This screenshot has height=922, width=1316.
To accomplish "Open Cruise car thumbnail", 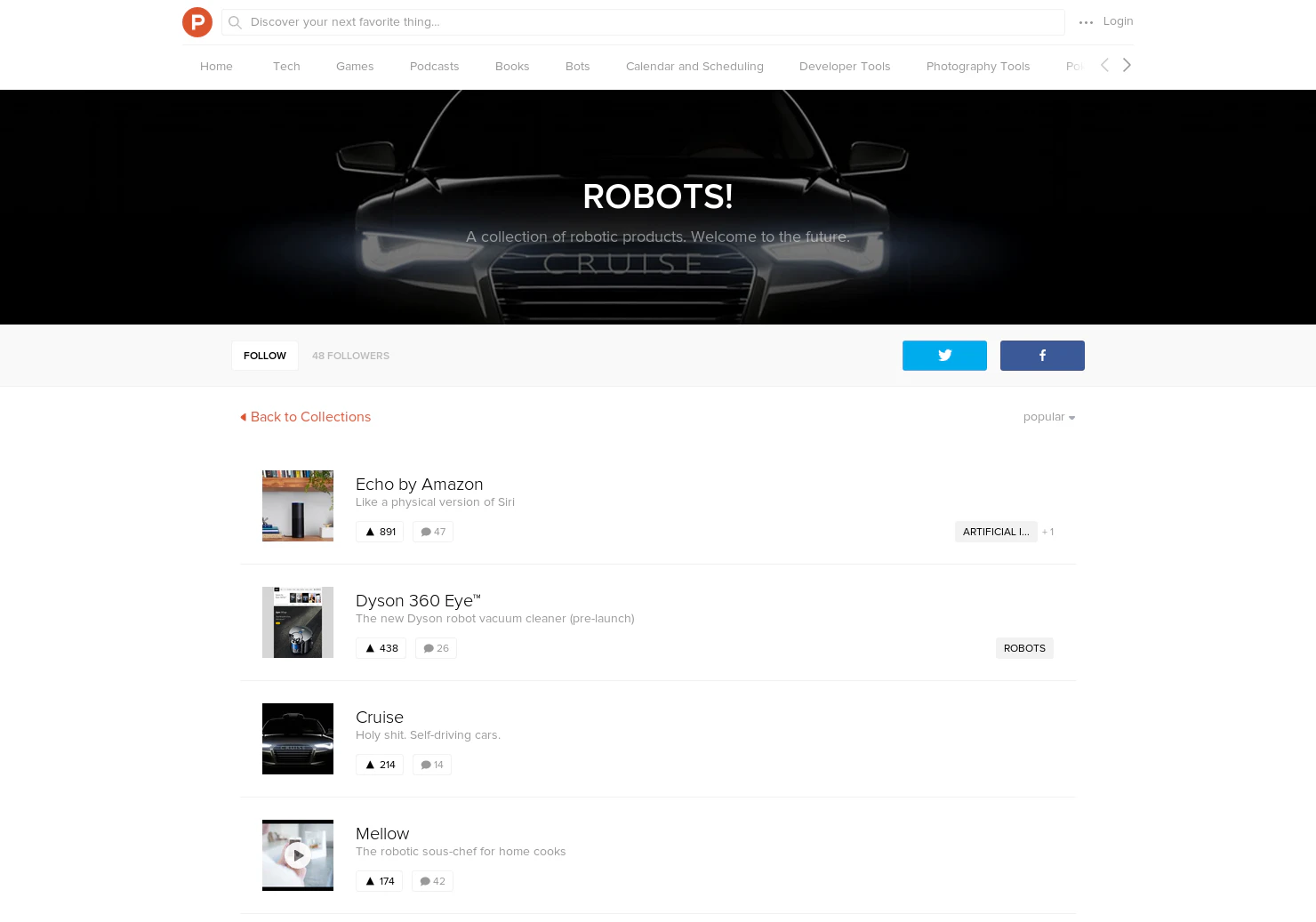I will click(x=298, y=739).
